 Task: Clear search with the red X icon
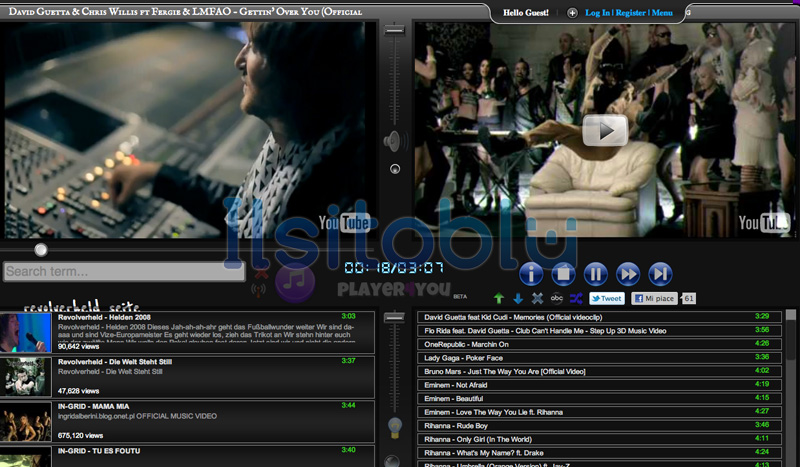click(x=261, y=274)
